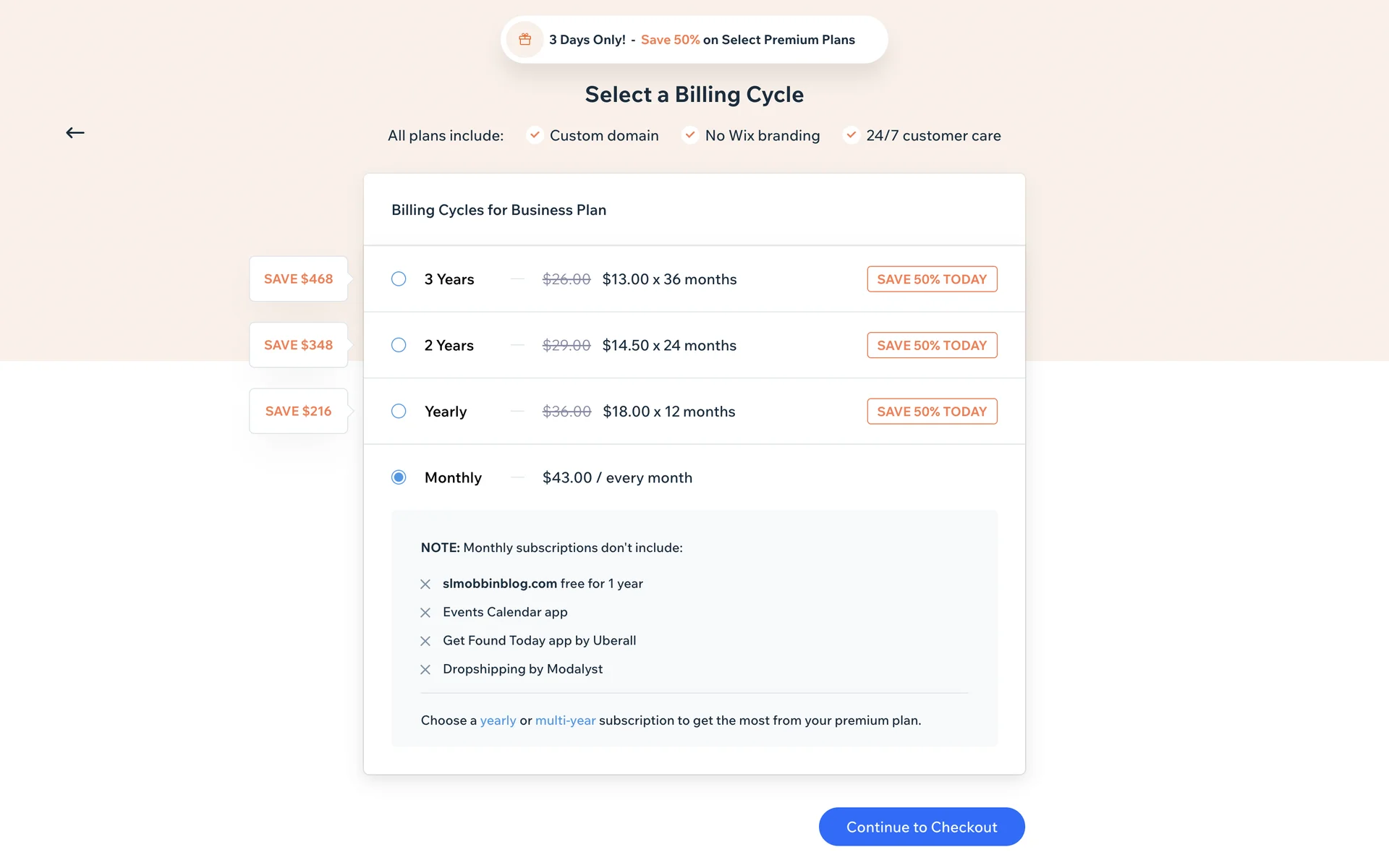
Task: Click the checkmark beside Custom domain
Action: coord(535,135)
